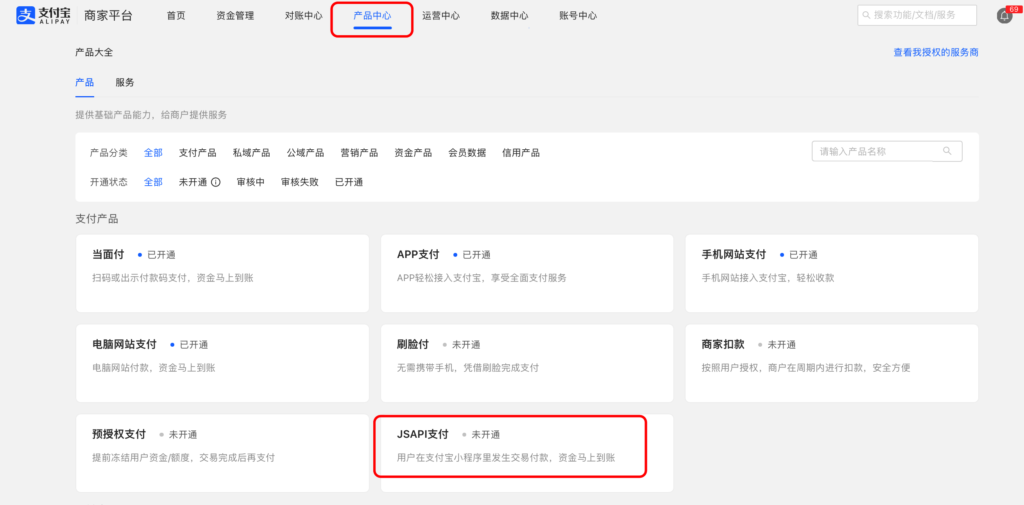This screenshot has width=1024, height=505.
Task: Click the info icon next to 未开通
Action: pos(216,182)
